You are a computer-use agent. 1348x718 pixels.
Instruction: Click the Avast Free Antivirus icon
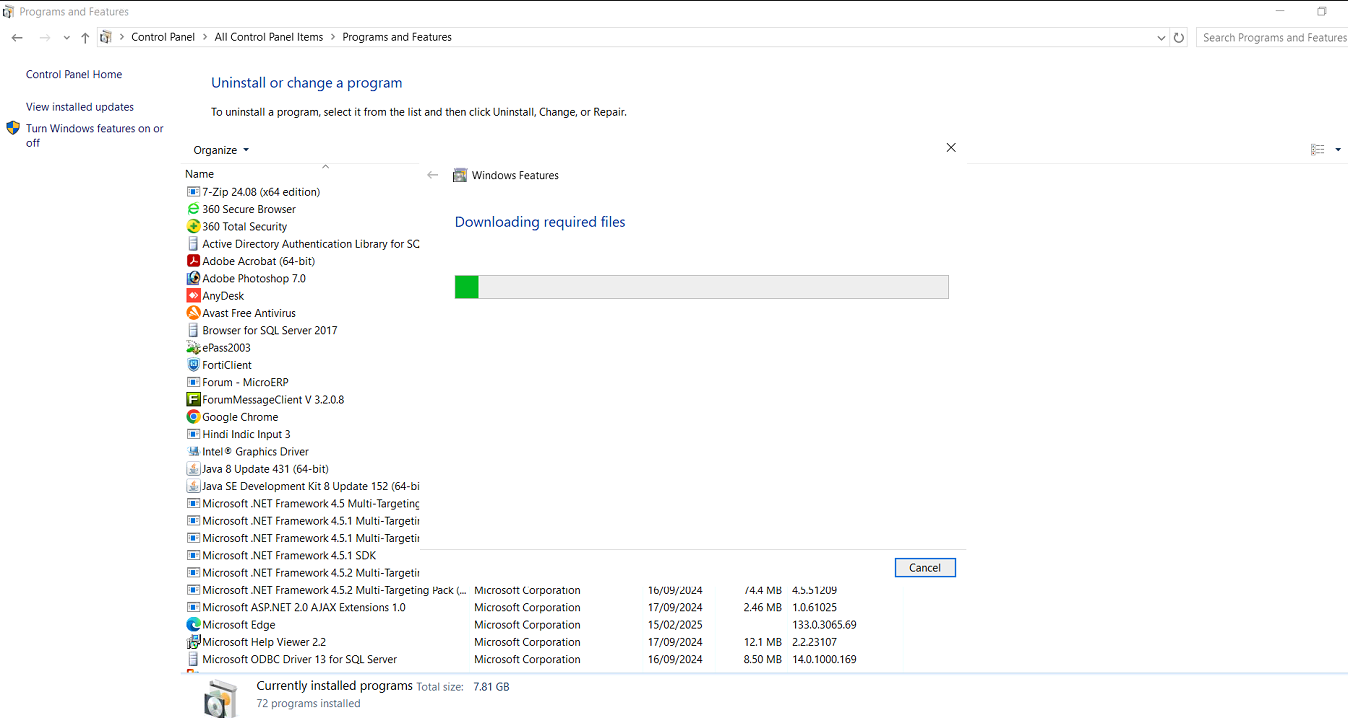[x=193, y=313]
